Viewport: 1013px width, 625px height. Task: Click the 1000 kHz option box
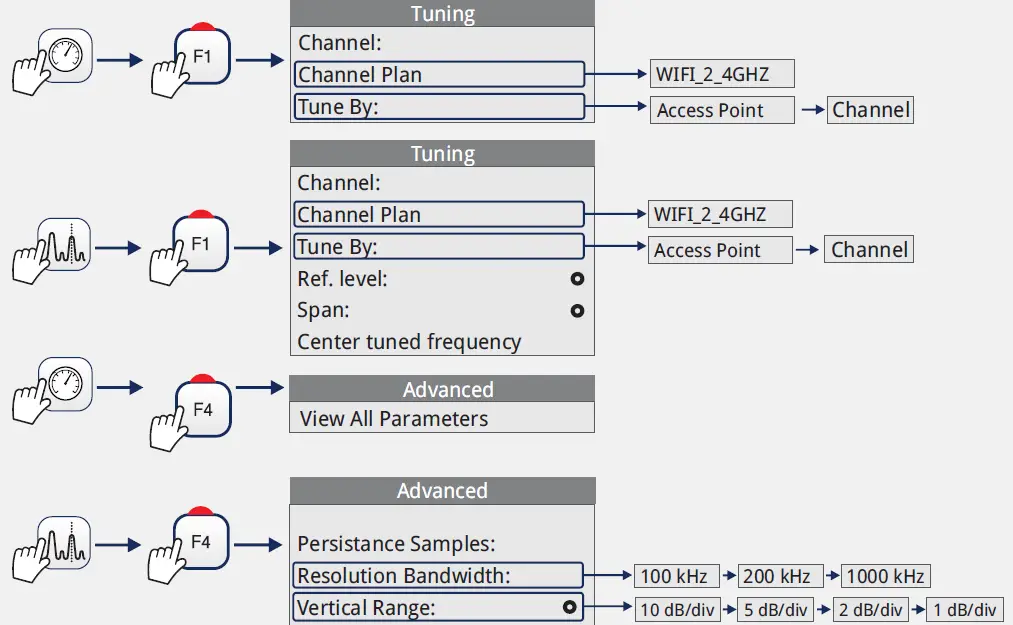886,576
